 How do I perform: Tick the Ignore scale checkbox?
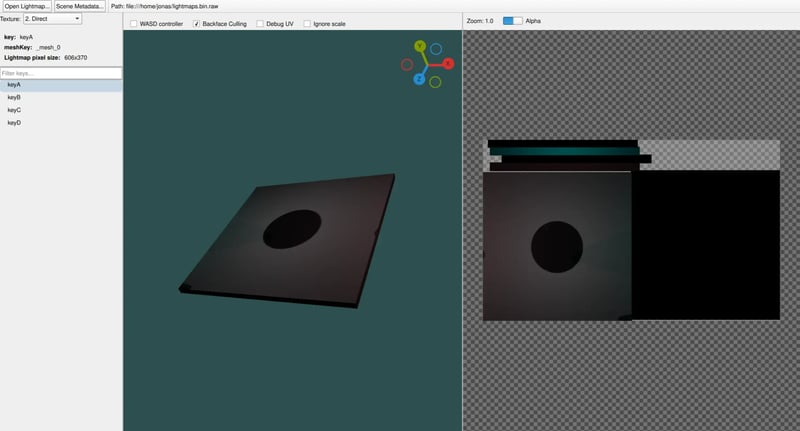tap(307, 24)
